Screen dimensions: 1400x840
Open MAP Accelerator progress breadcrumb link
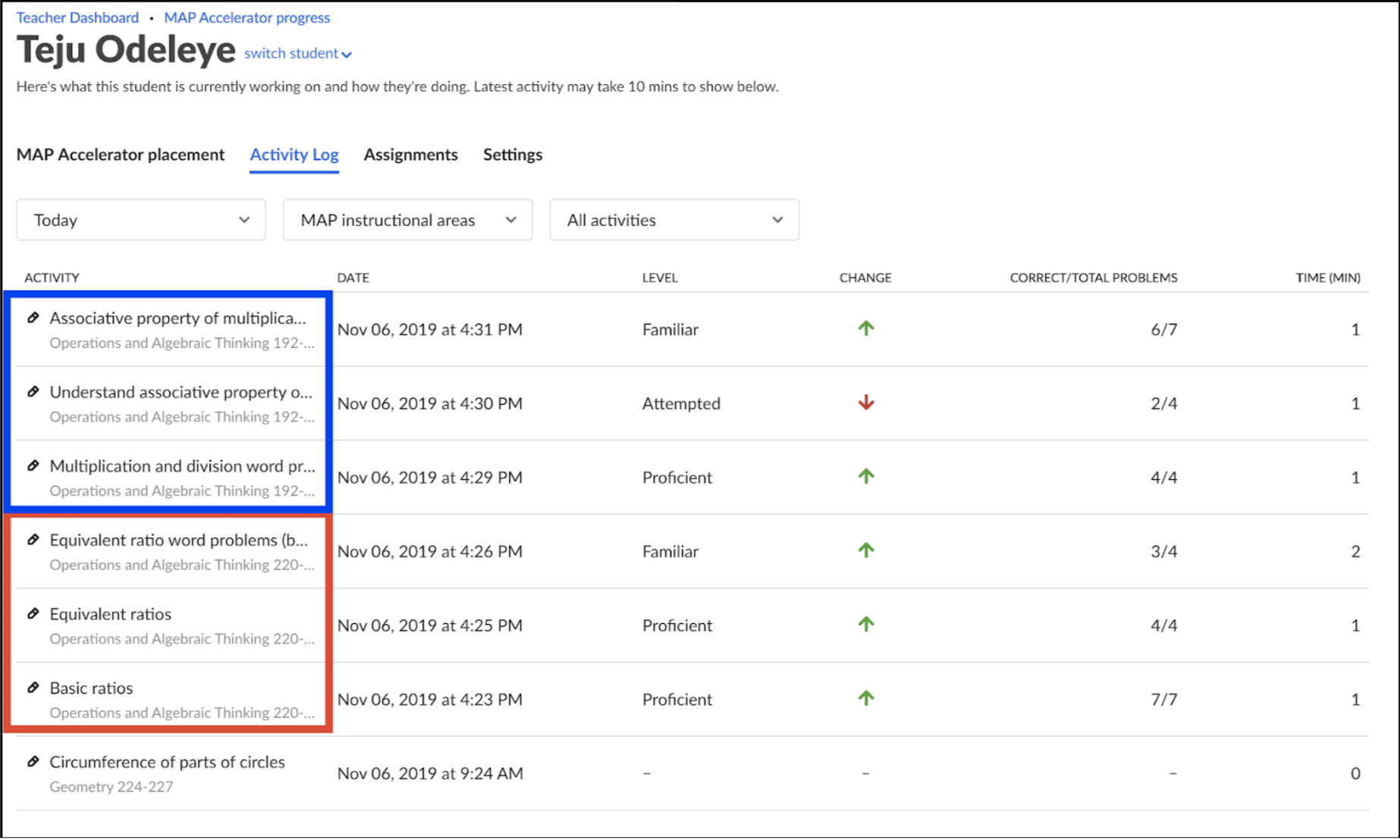point(247,17)
